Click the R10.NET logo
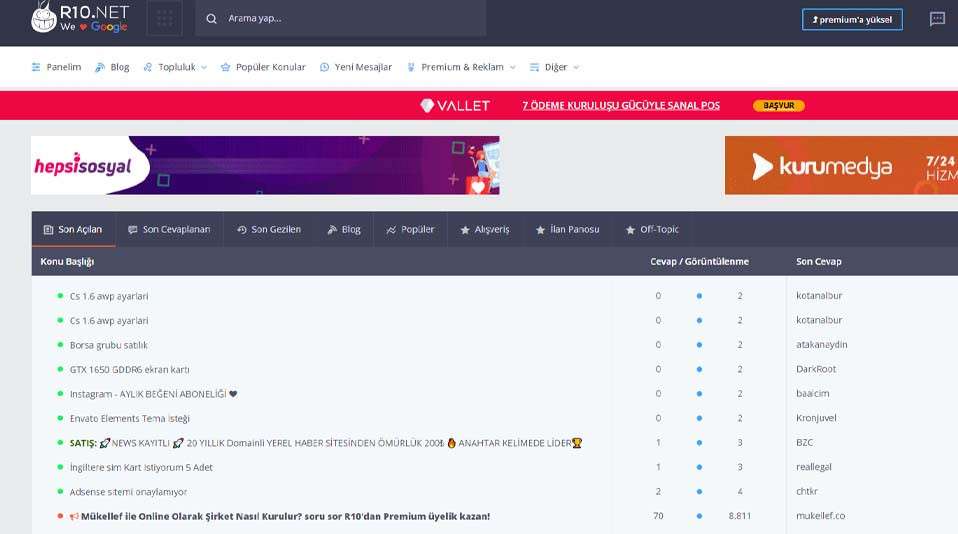This screenshot has width=958, height=534. point(80,18)
